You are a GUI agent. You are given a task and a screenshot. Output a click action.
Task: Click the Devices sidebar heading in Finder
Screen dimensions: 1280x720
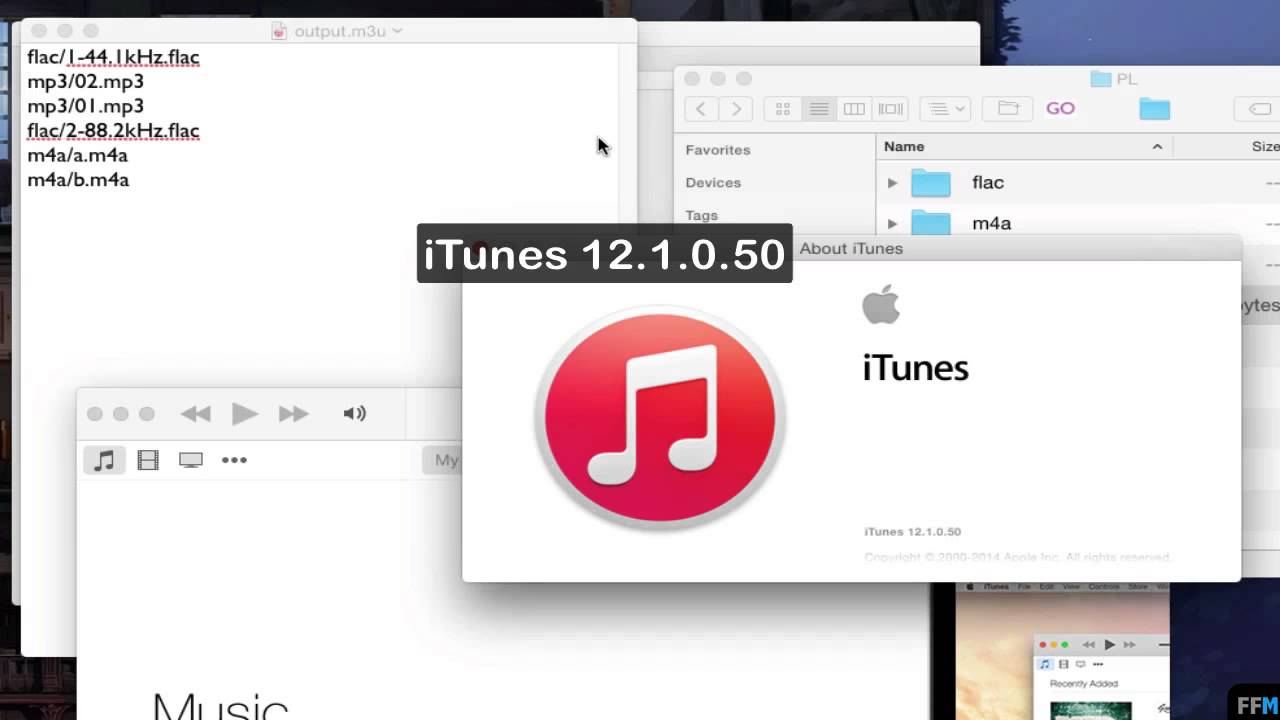(713, 183)
